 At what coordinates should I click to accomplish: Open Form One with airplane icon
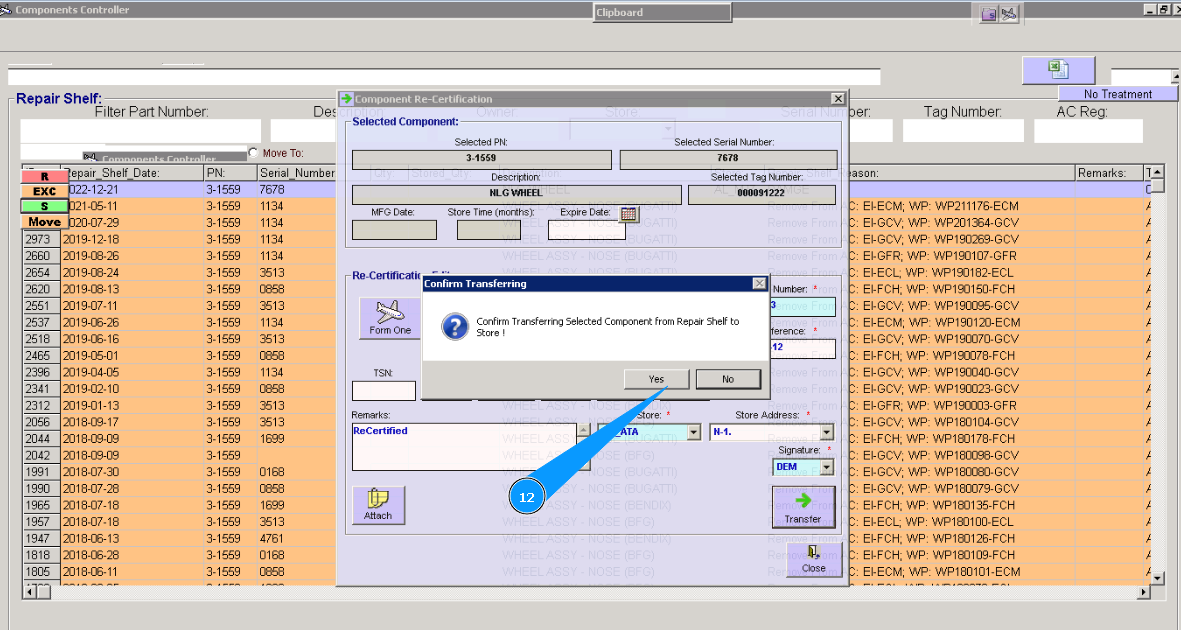[x=390, y=317]
